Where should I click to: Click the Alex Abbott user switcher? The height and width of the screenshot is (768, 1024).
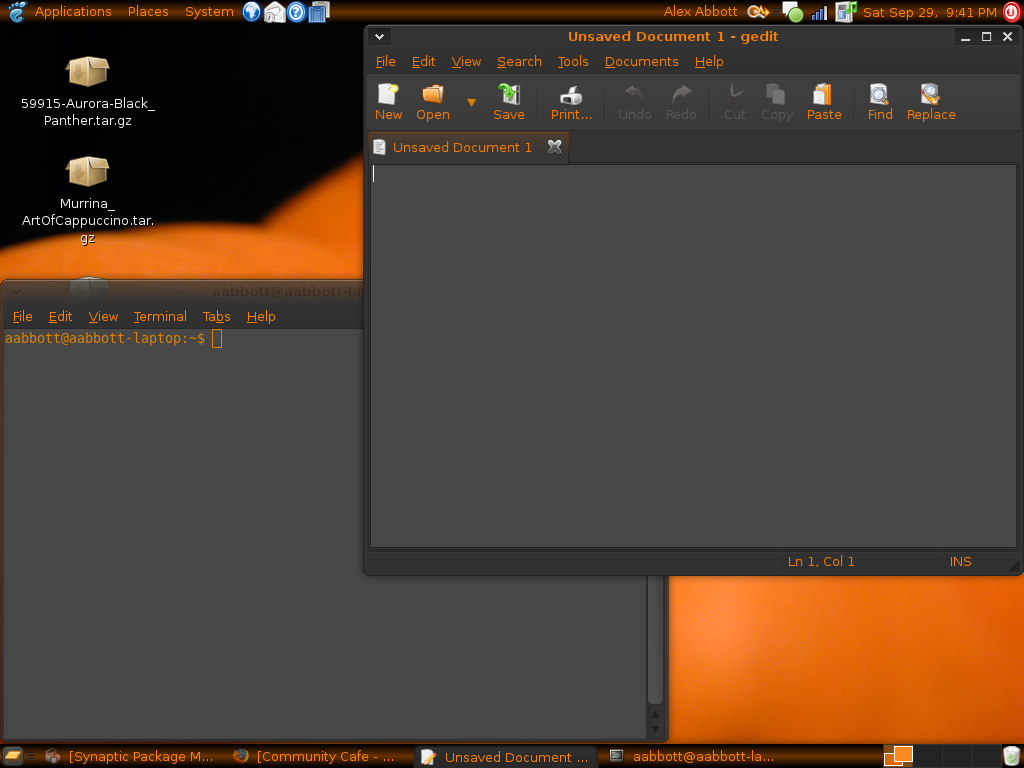pos(699,12)
